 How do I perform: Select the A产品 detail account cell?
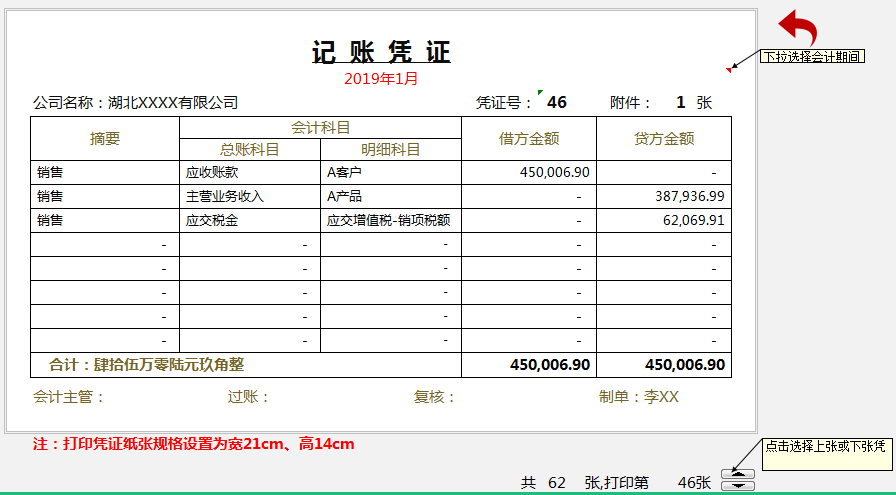[x=391, y=196]
